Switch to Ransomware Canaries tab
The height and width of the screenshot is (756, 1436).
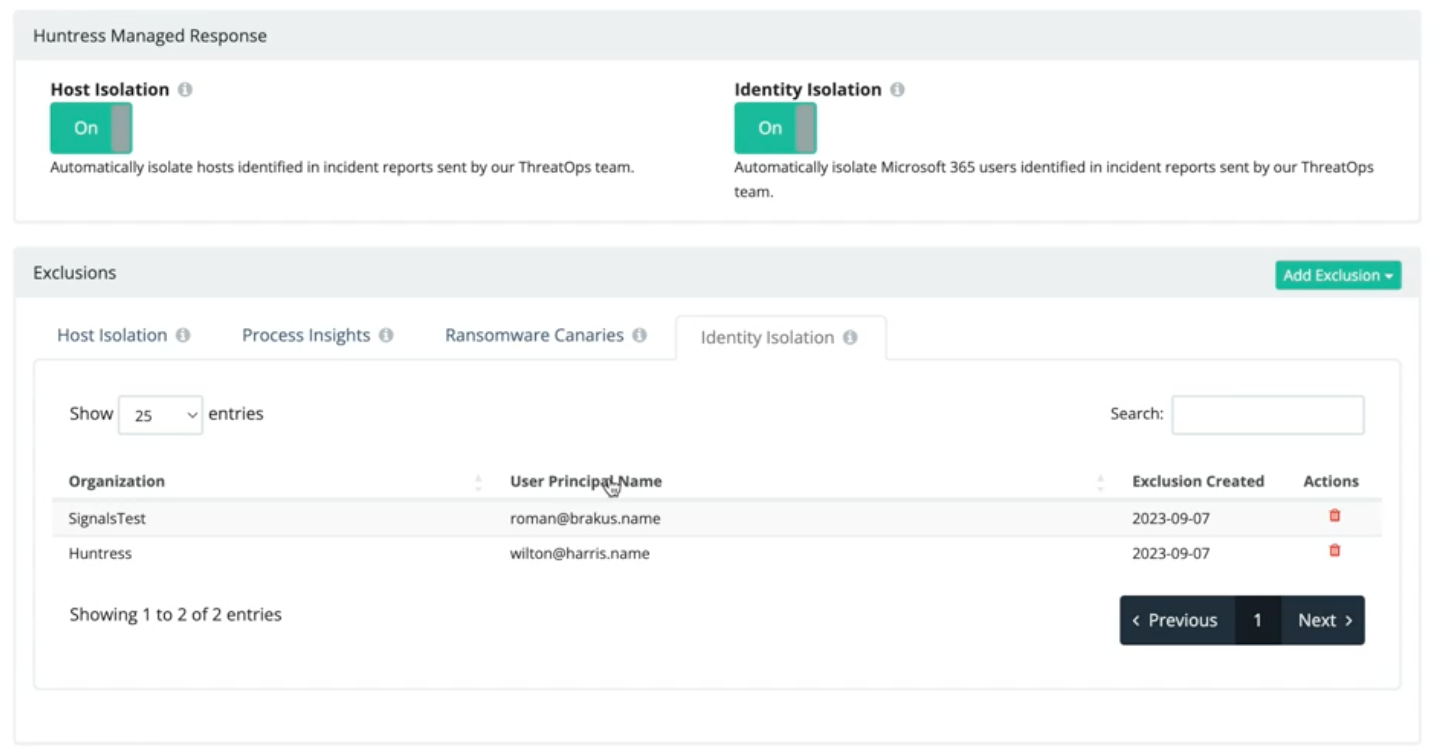pos(546,336)
